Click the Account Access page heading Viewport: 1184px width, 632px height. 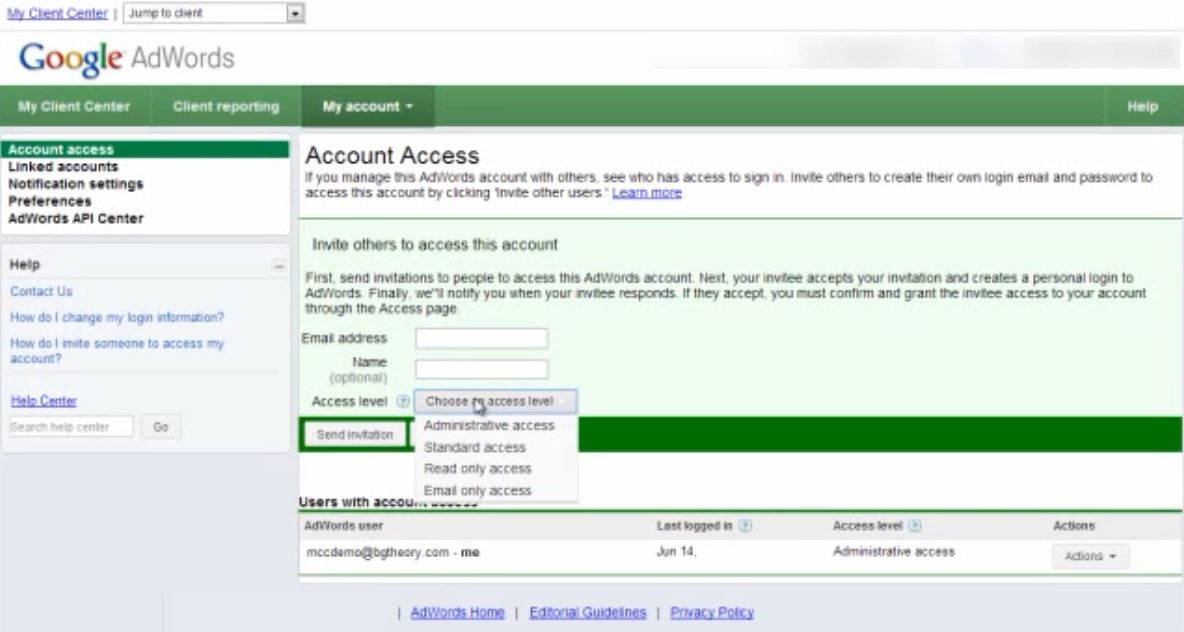coord(392,156)
